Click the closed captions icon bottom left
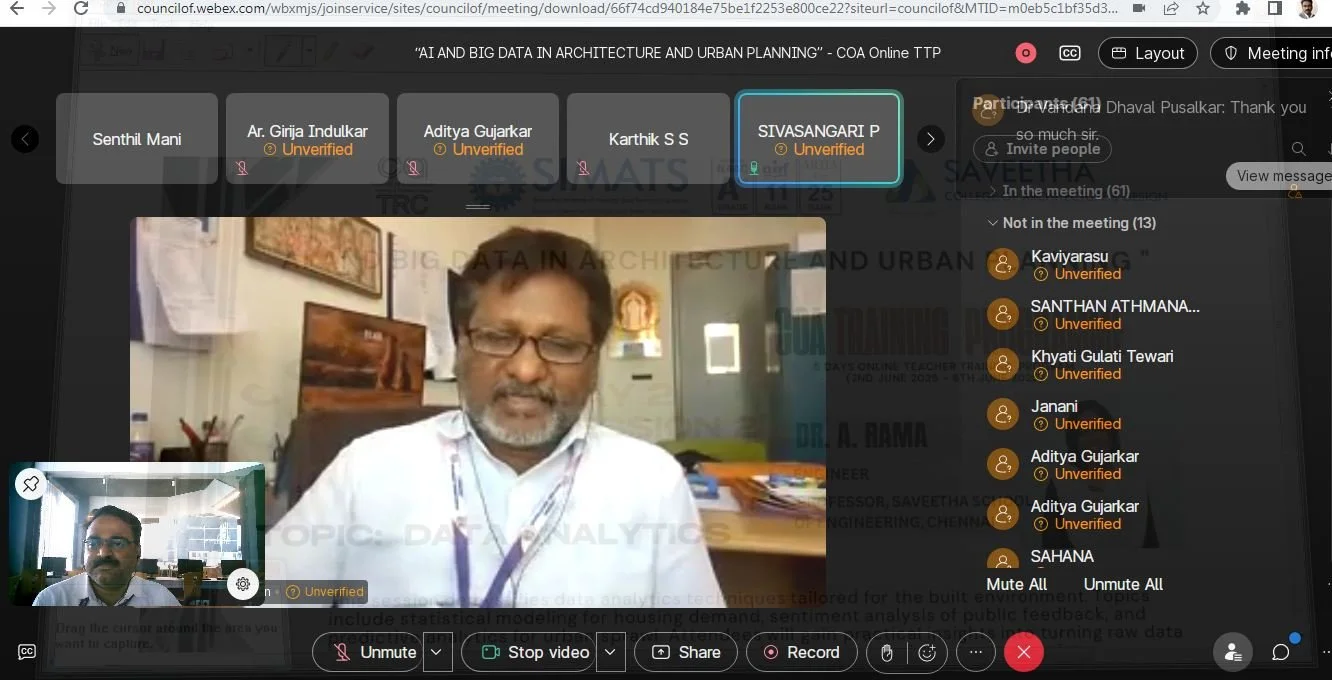This screenshot has width=1332, height=680. (x=27, y=652)
